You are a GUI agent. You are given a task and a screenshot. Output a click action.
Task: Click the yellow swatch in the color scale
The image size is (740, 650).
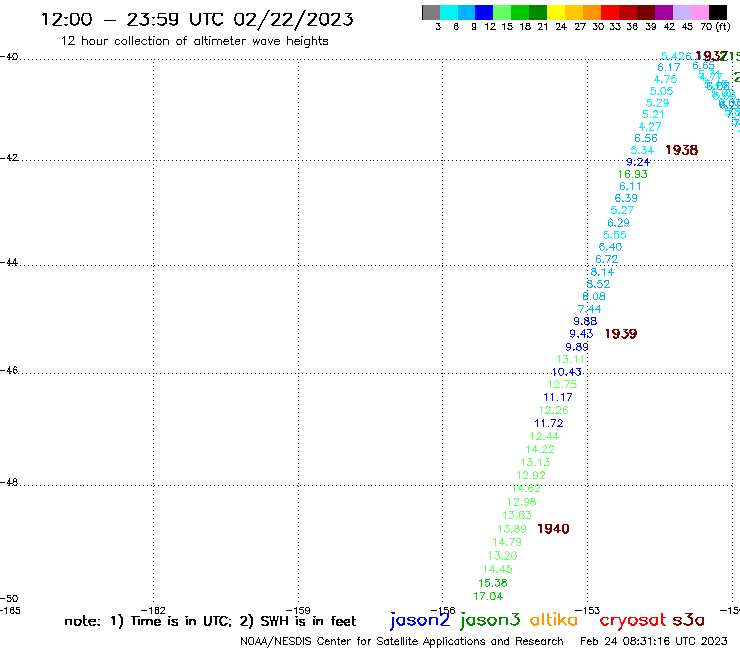[x=556, y=12]
